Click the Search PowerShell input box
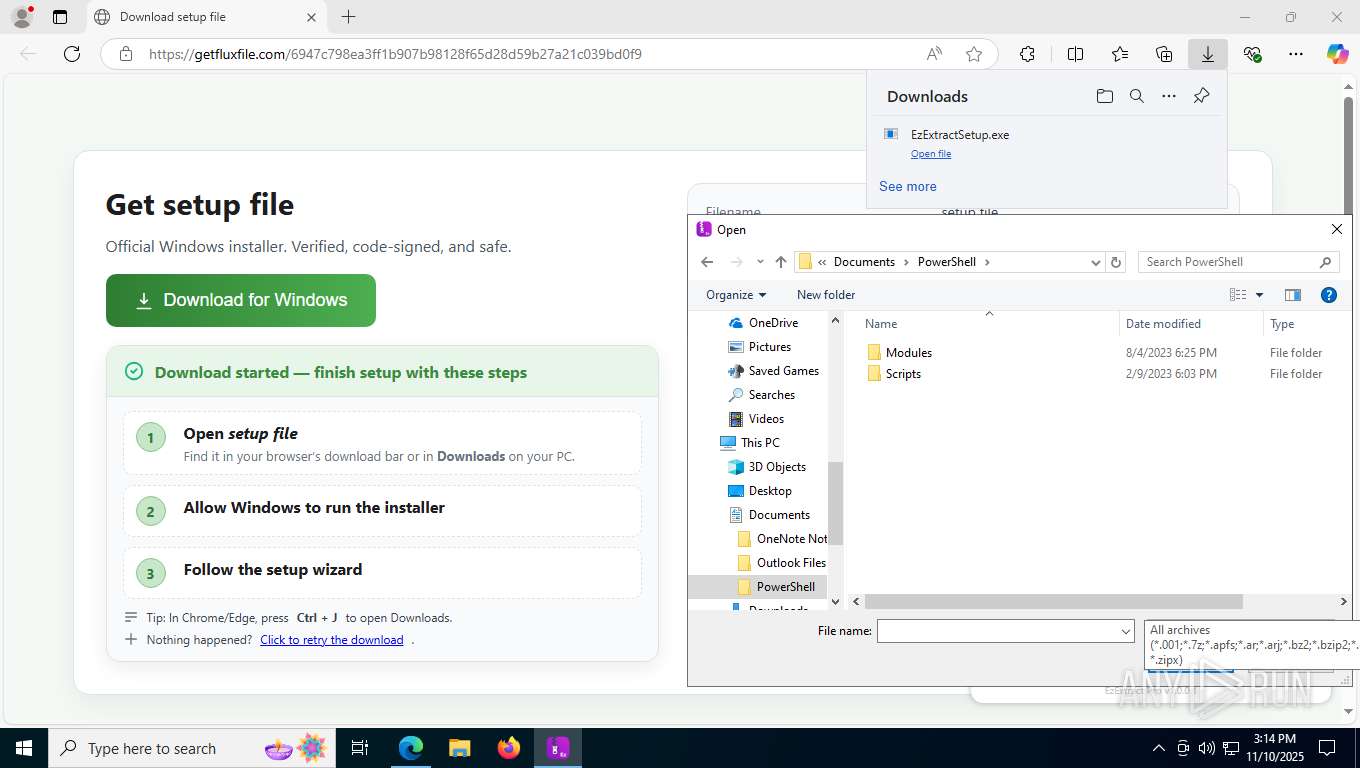 click(x=1238, y=262)
